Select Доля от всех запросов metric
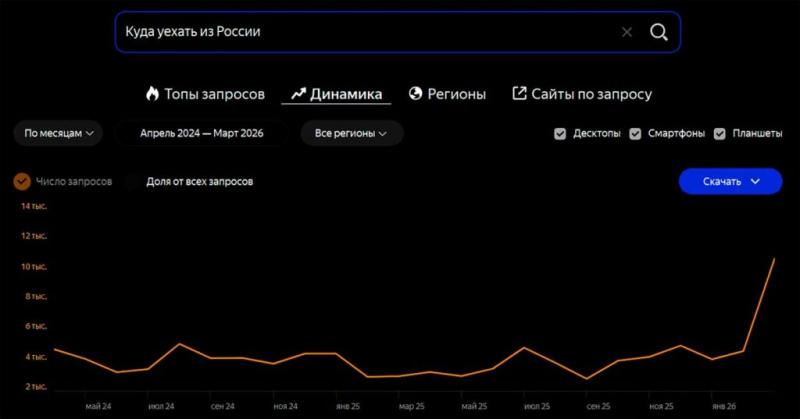This screenshot has width=800, height=419. coord(199,181)
